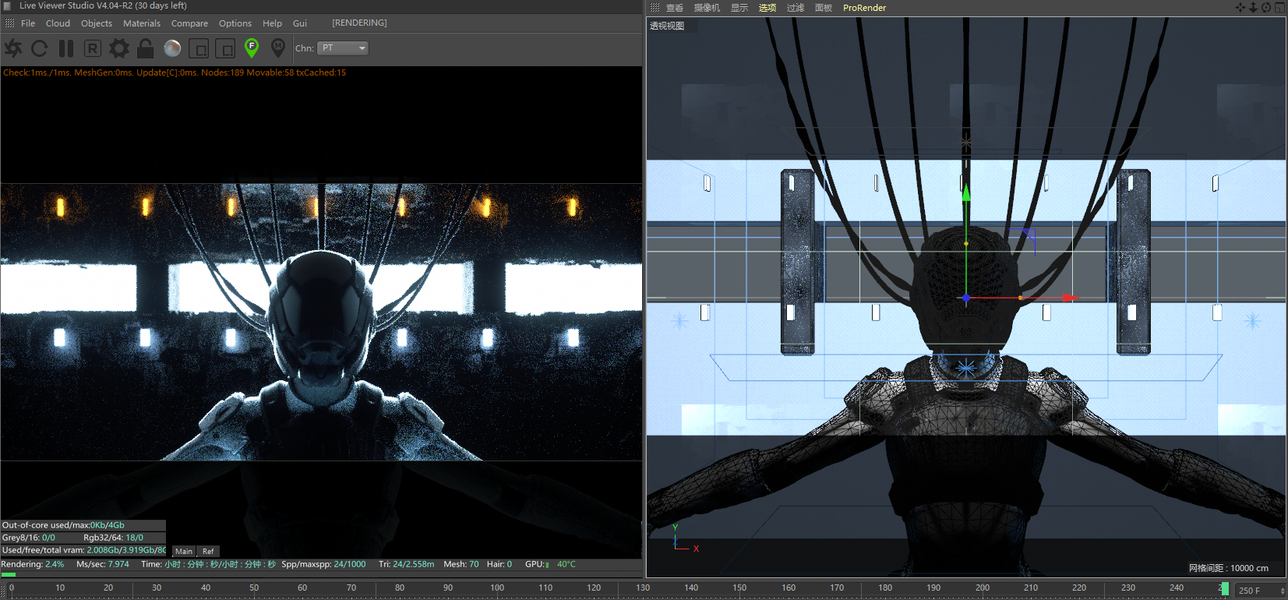
Task: Click the Mesh: 70 status text
Action: 461,564
